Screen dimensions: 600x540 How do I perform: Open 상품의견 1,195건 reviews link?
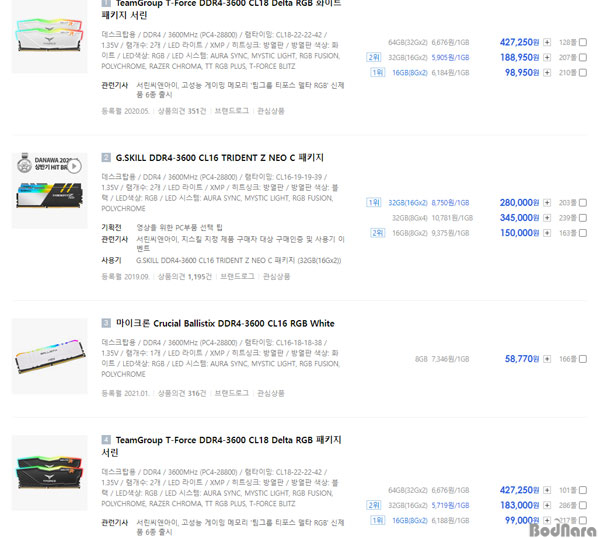click(x=184, y=277)
